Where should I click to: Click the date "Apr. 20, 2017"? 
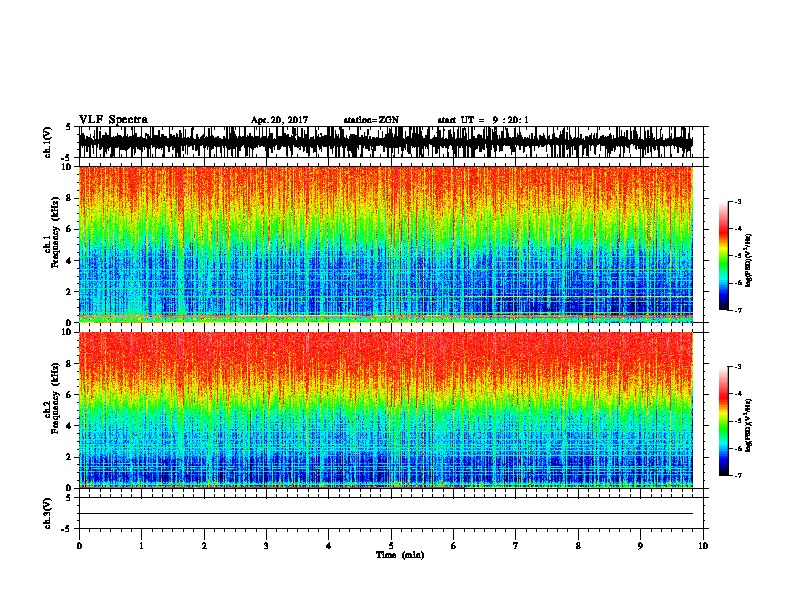click(279, 120)
